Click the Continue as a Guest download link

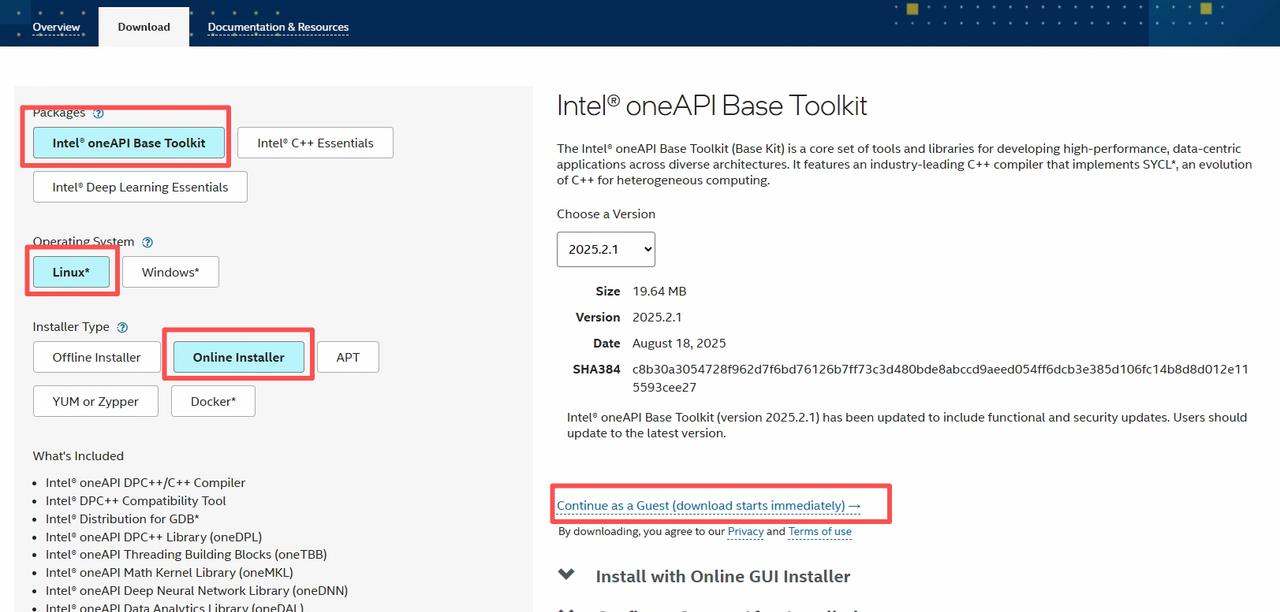[708, 506]
